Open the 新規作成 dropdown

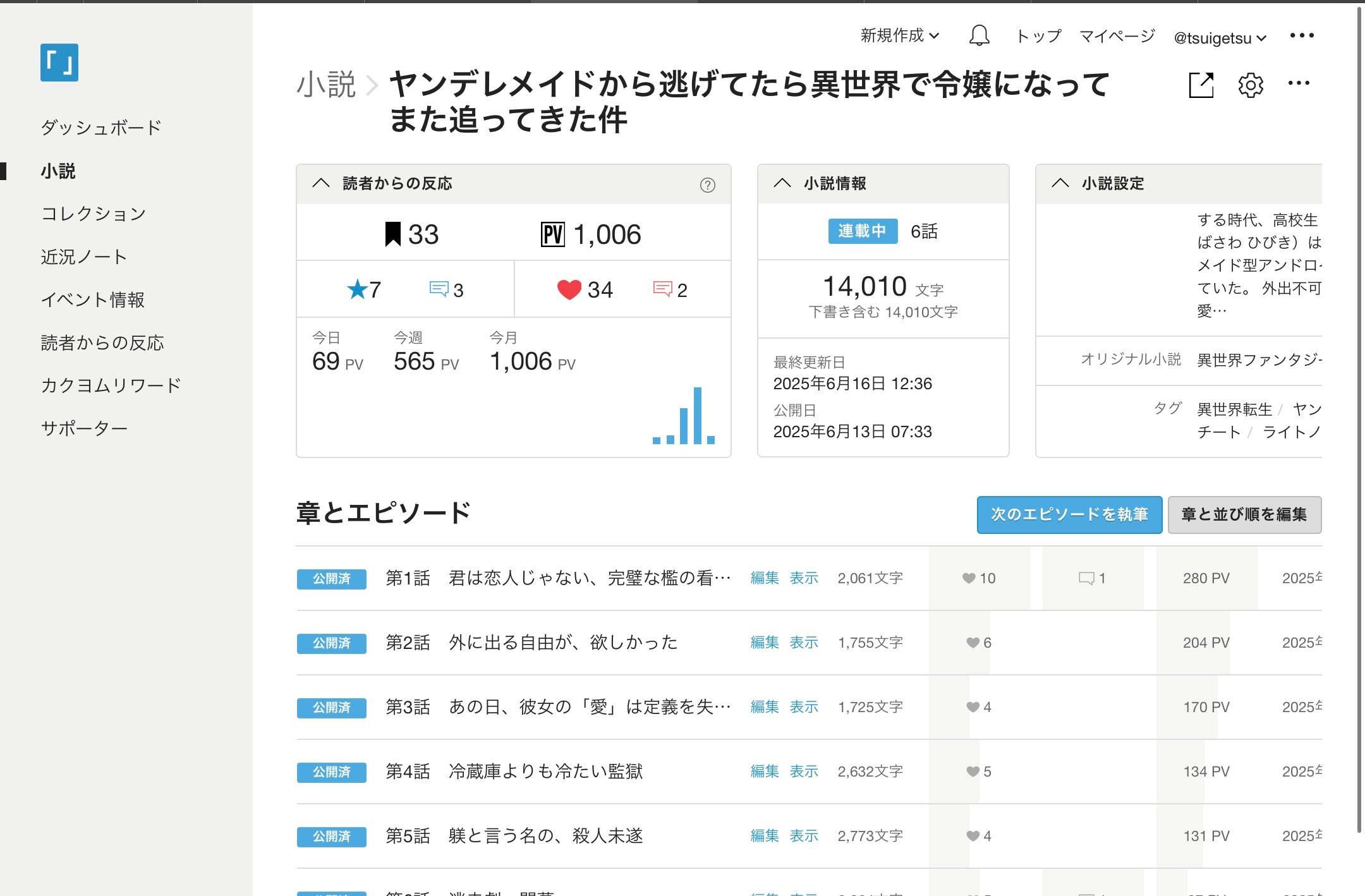pyautogui.click(x=899, y=36)
